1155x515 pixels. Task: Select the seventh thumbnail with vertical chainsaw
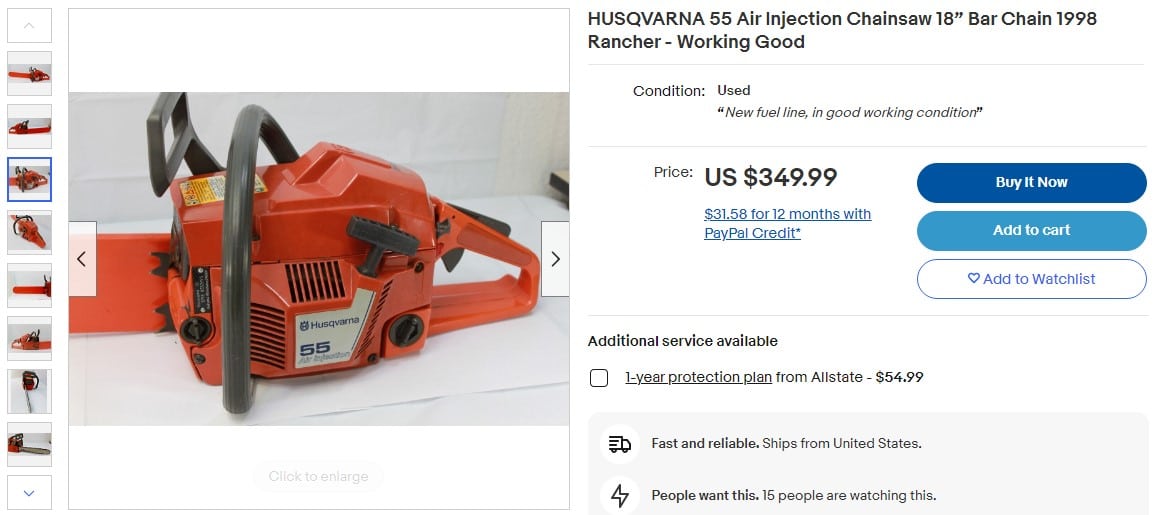[29, 391]
